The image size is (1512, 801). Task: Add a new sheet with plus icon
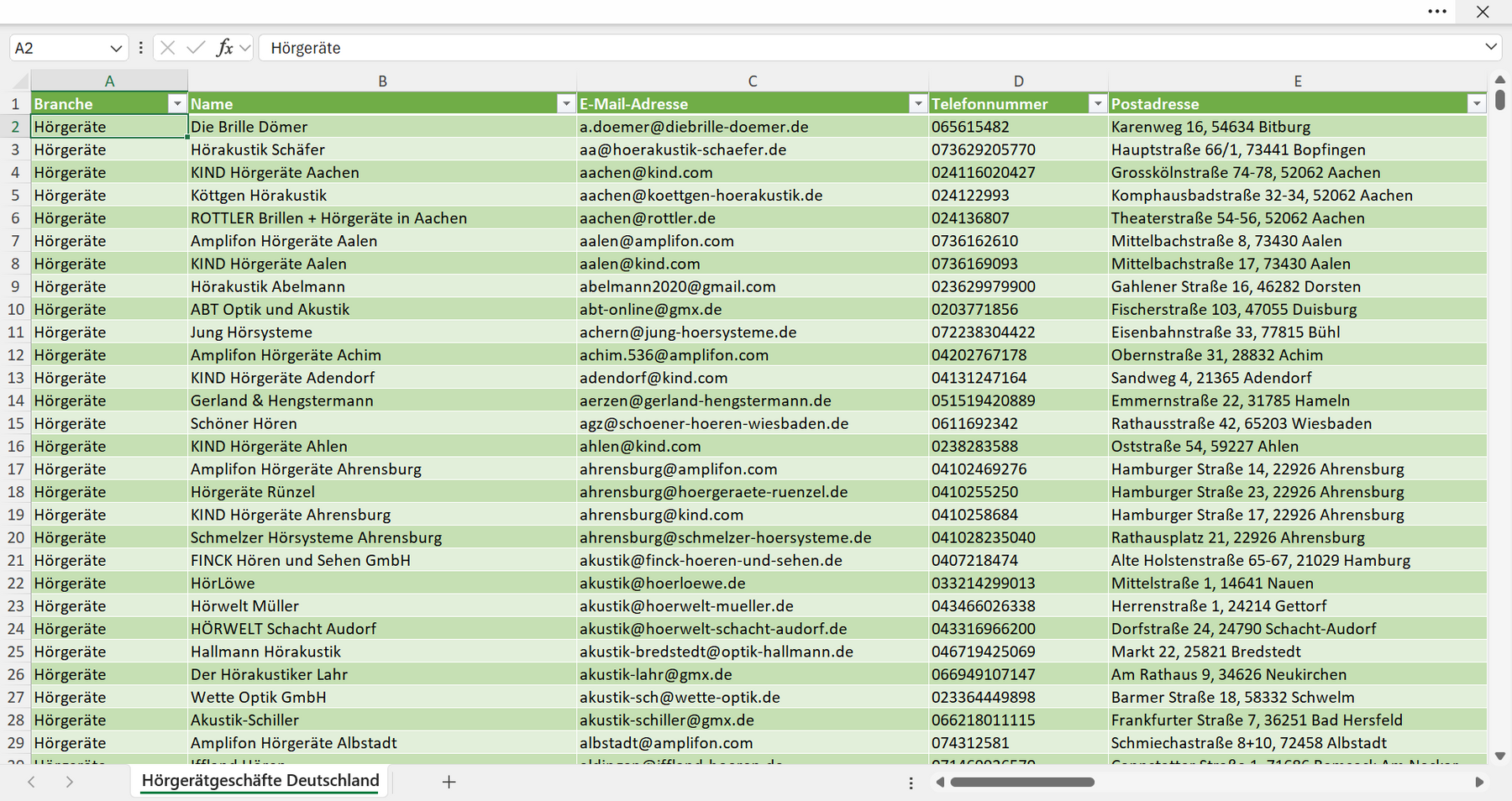click(449, 782)
